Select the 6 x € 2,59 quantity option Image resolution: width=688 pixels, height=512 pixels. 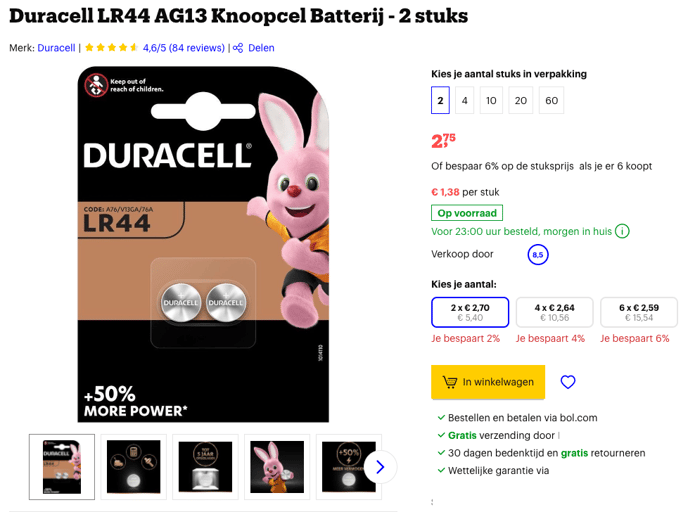point(639,312)
